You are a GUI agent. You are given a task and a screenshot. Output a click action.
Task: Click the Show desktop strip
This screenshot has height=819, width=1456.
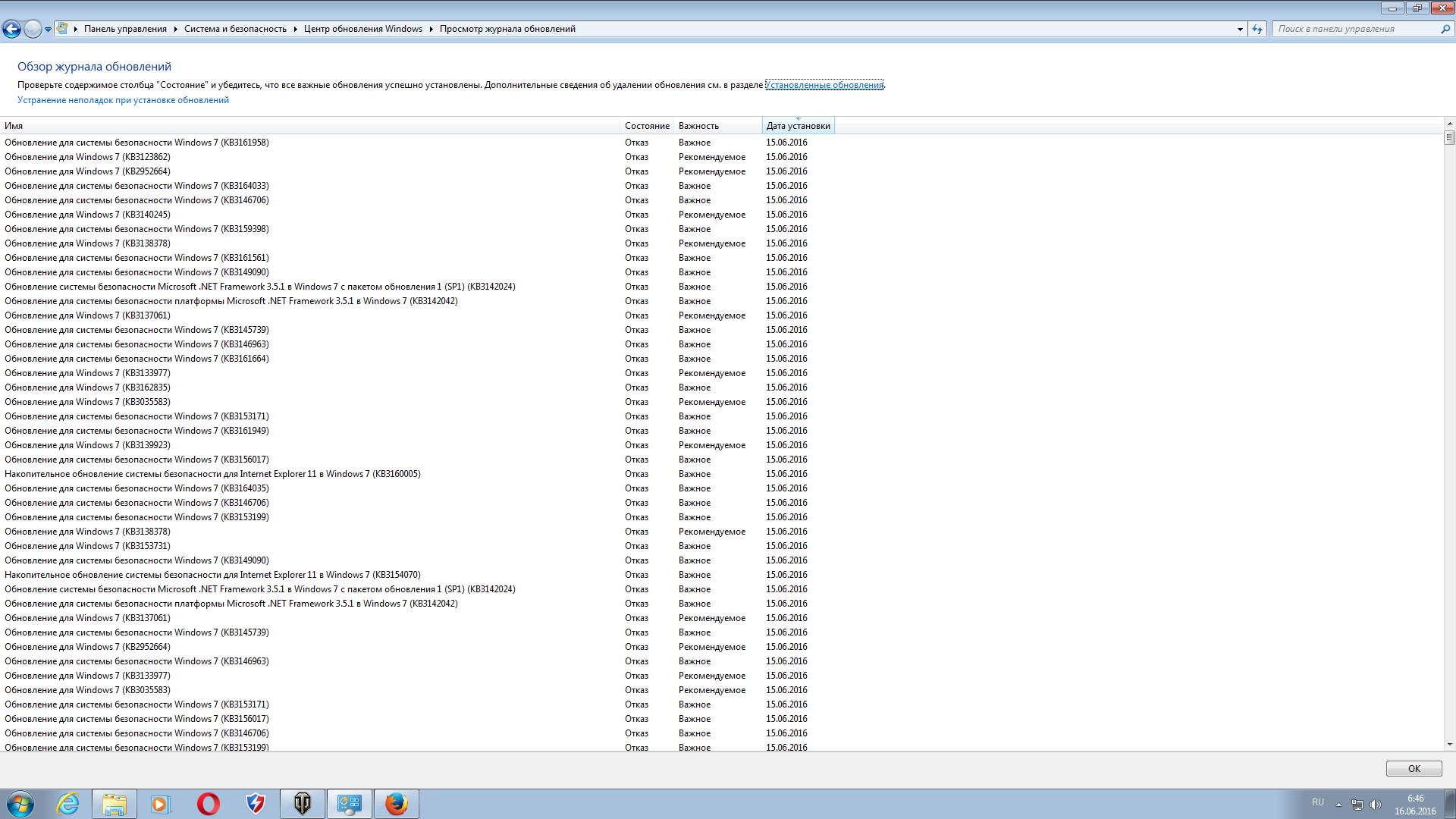(x=1450, y=804)
